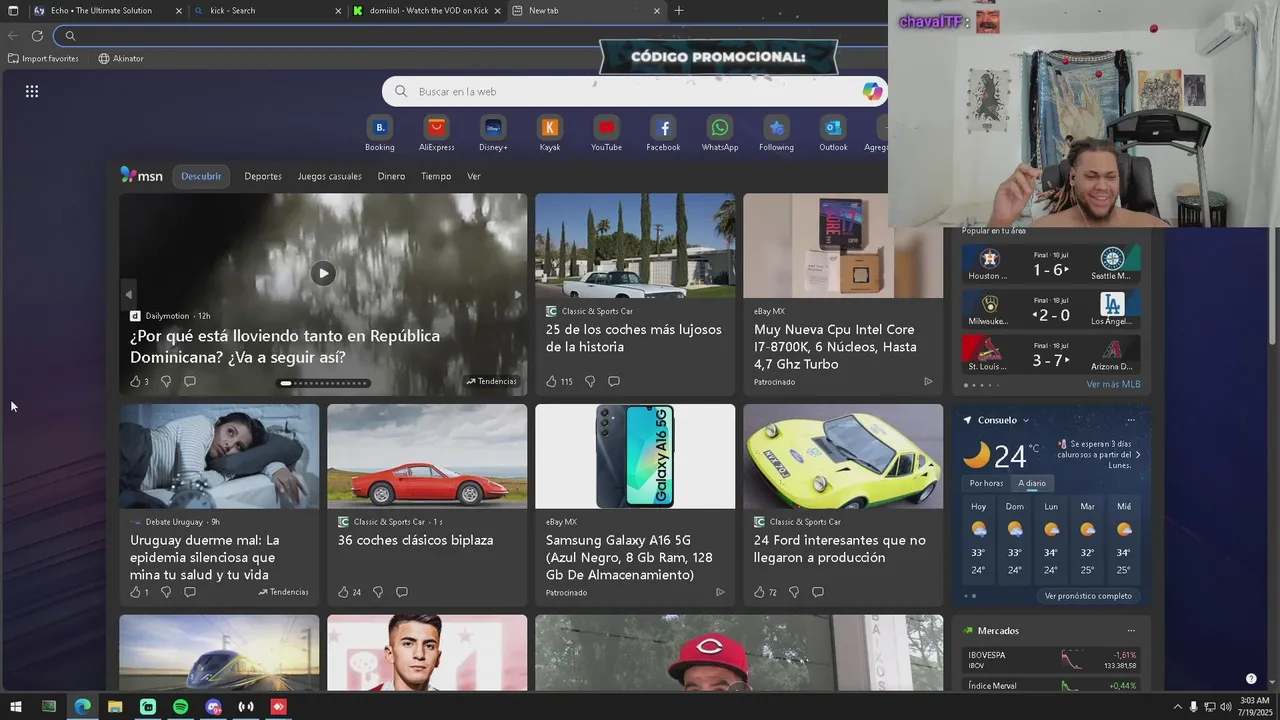Open Uruguay duerme mal article headline
The width and height of the screenshot is (1280, 720).
tap(205, 557)
